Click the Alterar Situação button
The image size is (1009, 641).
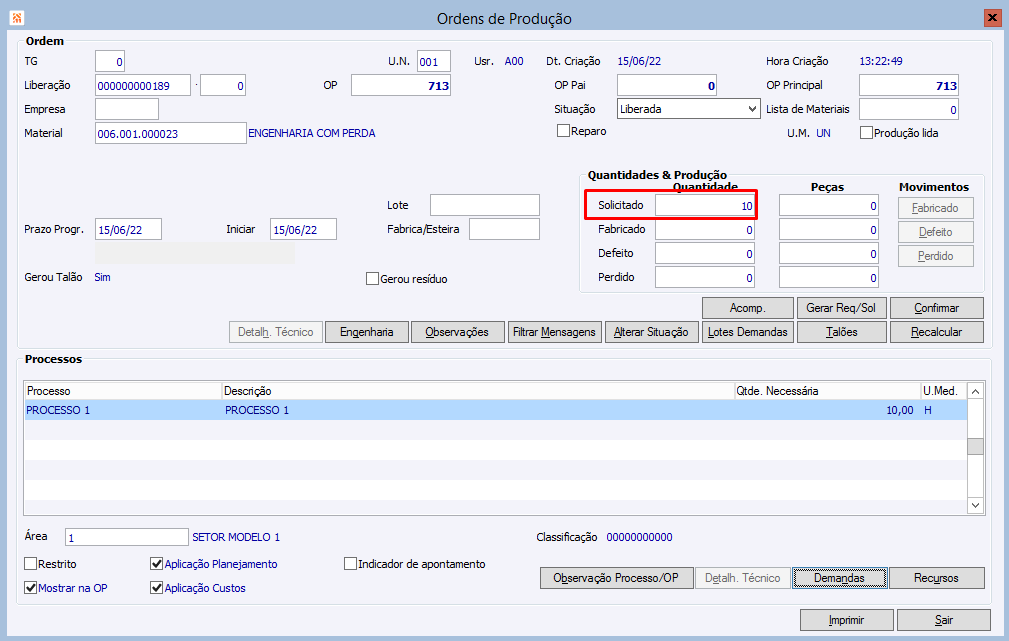point(651,332)
